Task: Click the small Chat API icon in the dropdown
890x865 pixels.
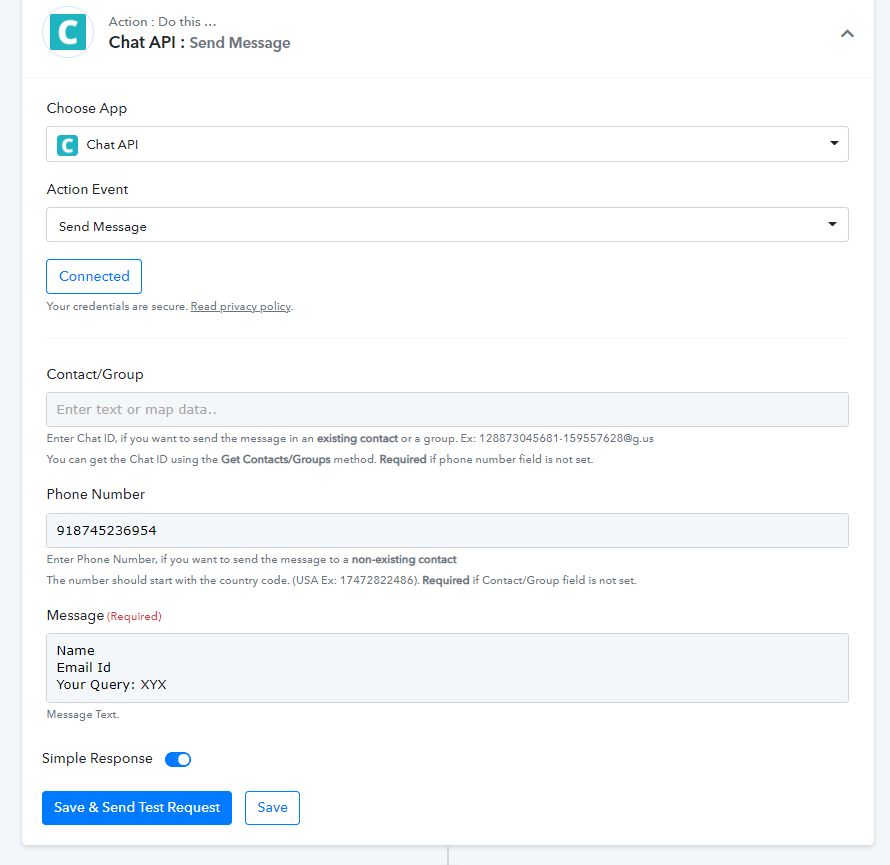Action: click(x=68, y=145)
